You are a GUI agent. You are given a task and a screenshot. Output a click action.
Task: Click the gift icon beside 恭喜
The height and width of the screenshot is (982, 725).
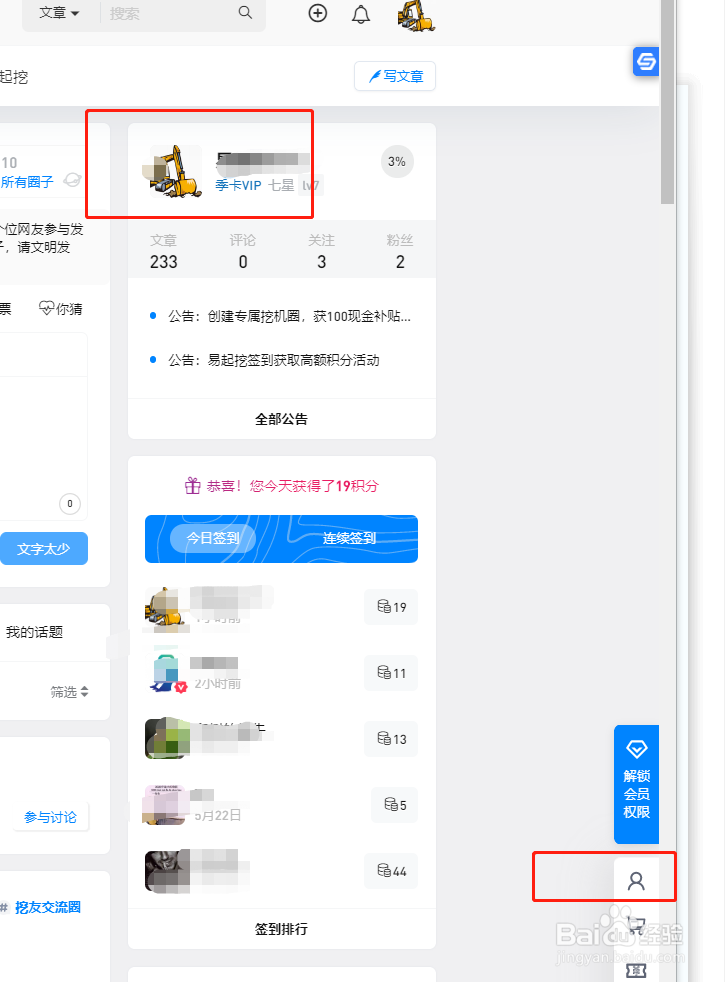[x=192, y=486]
